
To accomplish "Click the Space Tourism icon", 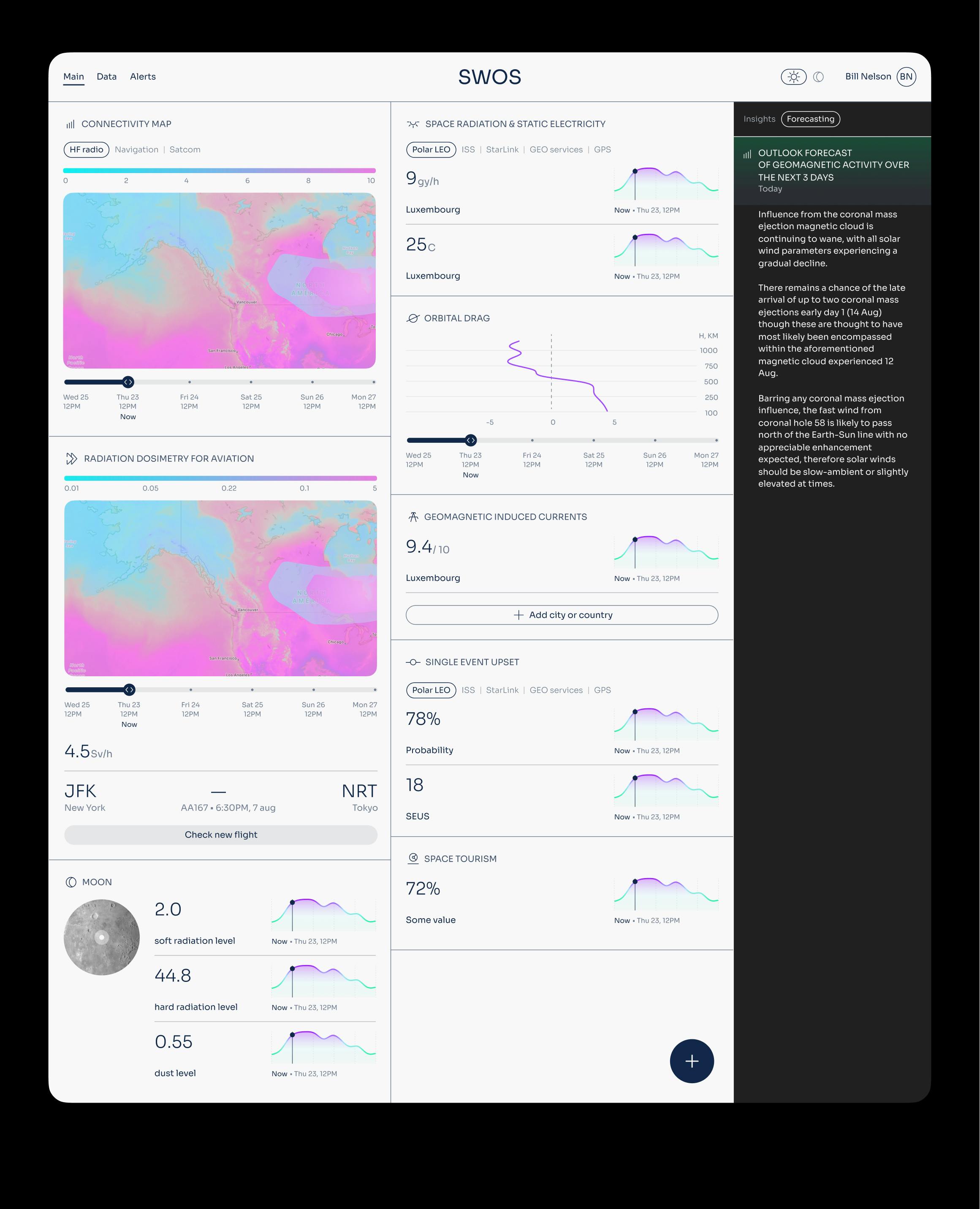I will [413, 859].
